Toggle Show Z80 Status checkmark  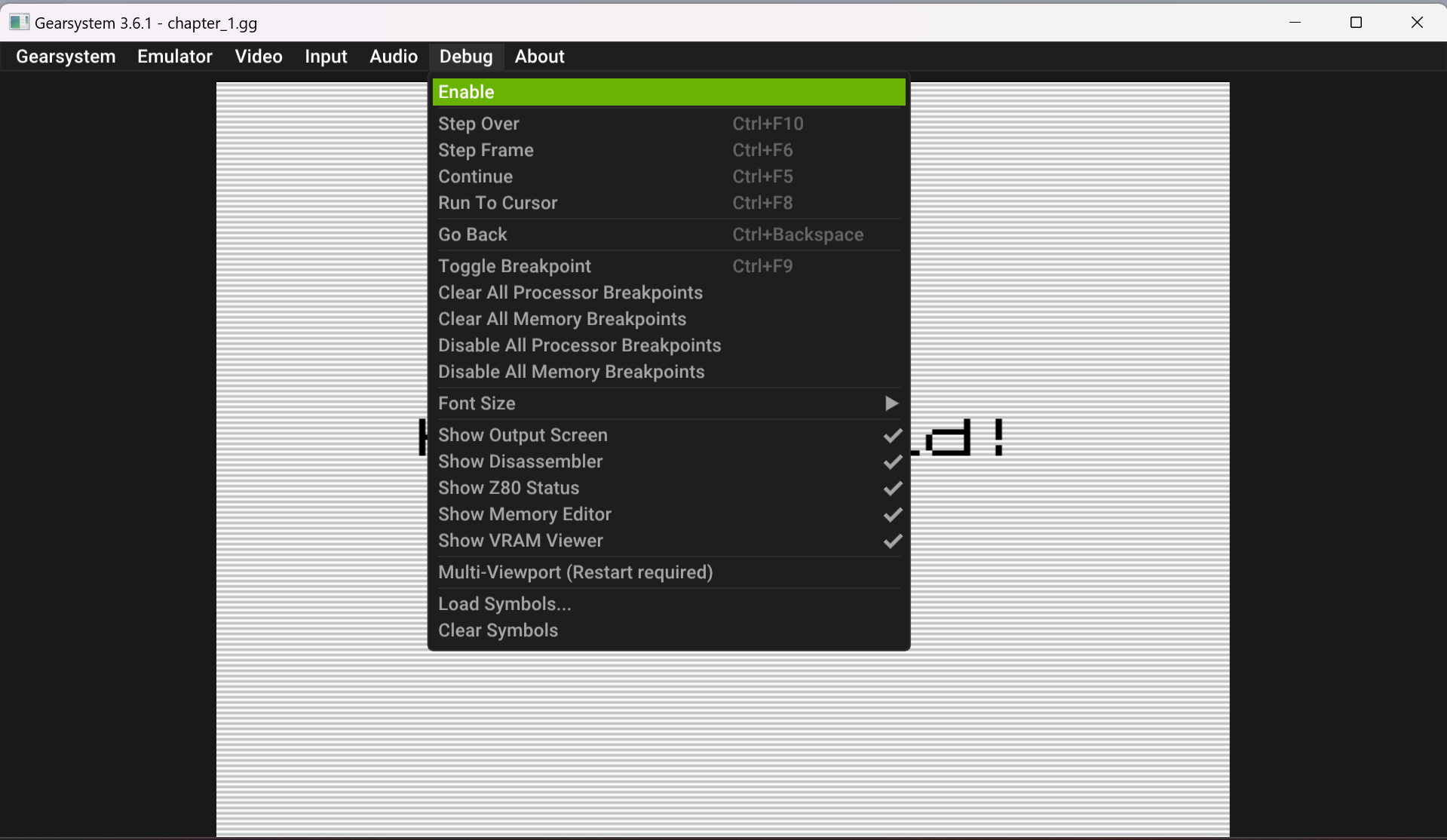(x=893, y=489)
